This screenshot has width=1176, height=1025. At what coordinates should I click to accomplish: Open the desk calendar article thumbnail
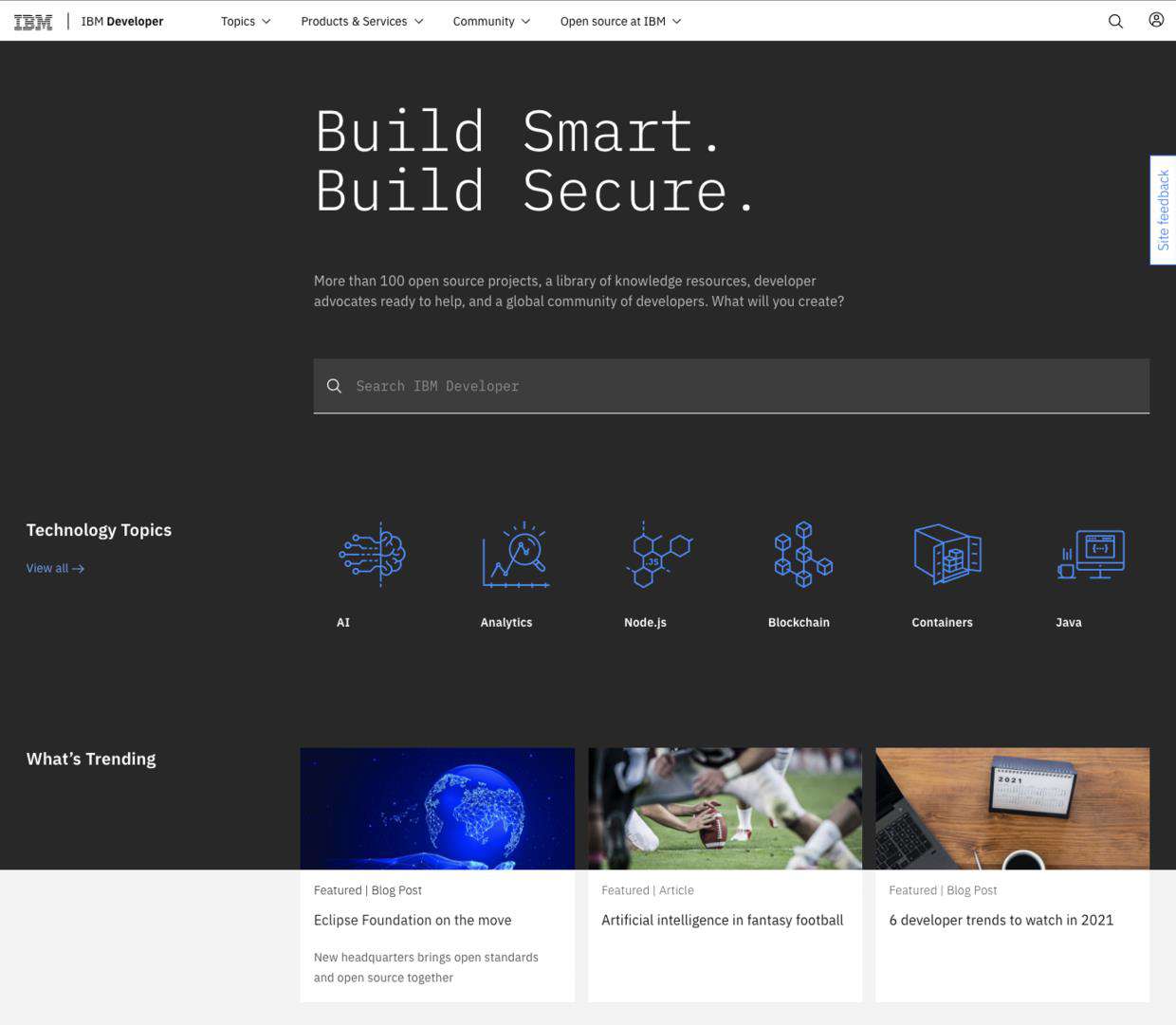pos(1012,809)
